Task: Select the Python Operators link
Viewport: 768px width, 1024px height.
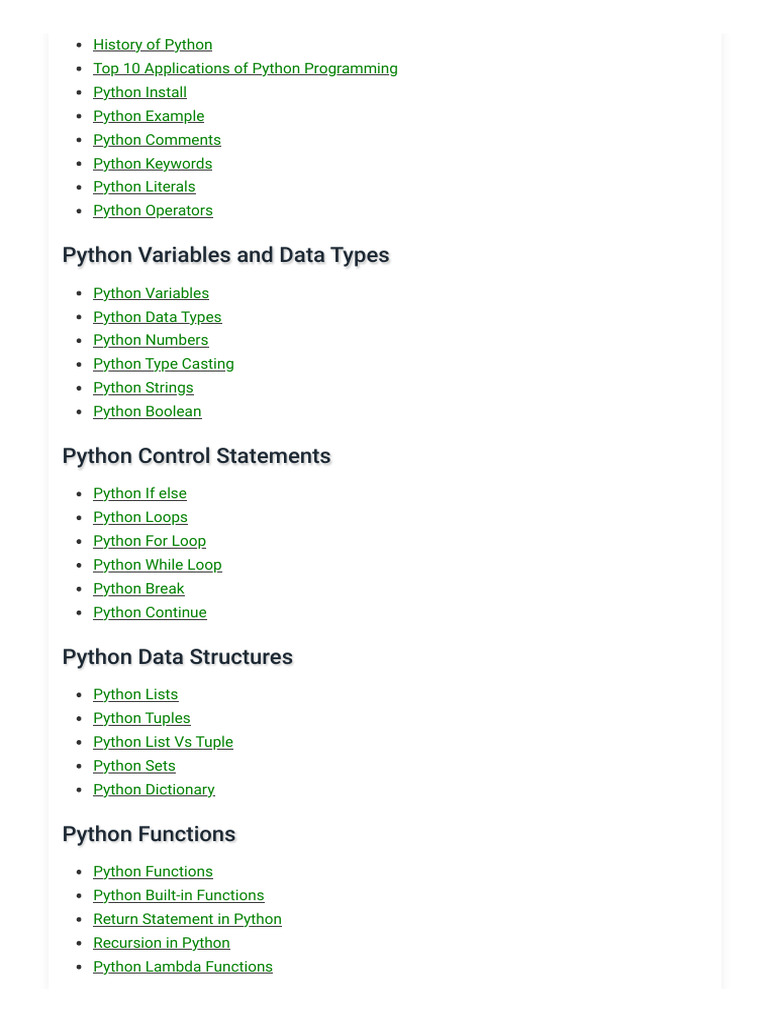Action: click(153, 211)
